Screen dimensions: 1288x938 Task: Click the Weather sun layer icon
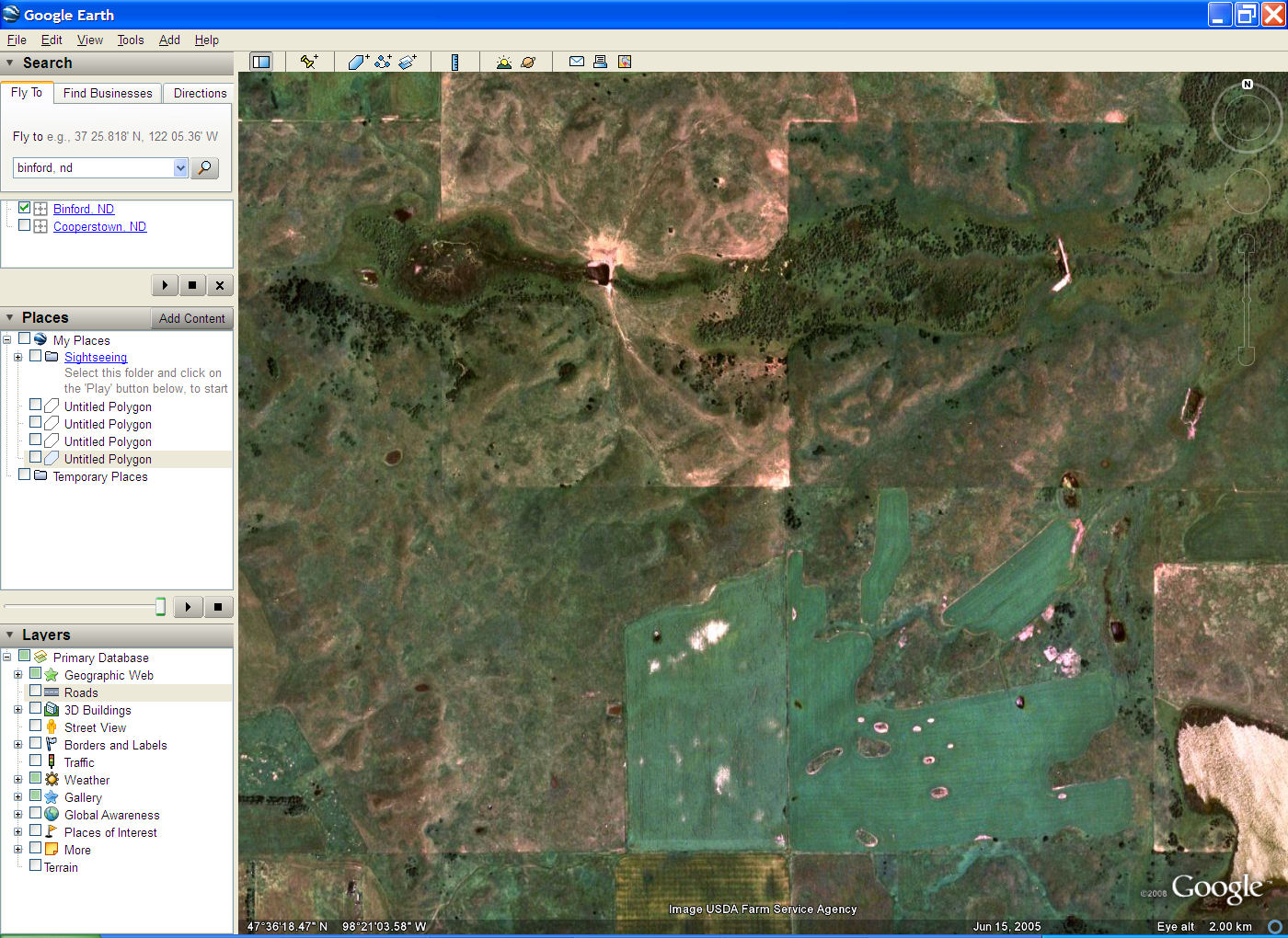click(52, 779)
